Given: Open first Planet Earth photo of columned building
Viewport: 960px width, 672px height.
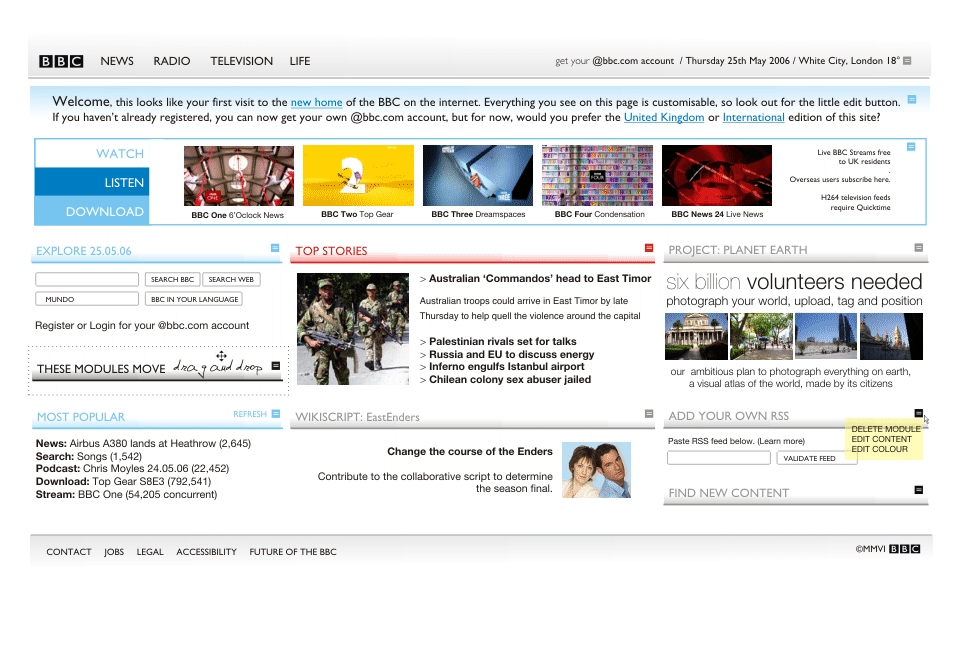Looking at the screenshot, I should (x=696, y=336).
